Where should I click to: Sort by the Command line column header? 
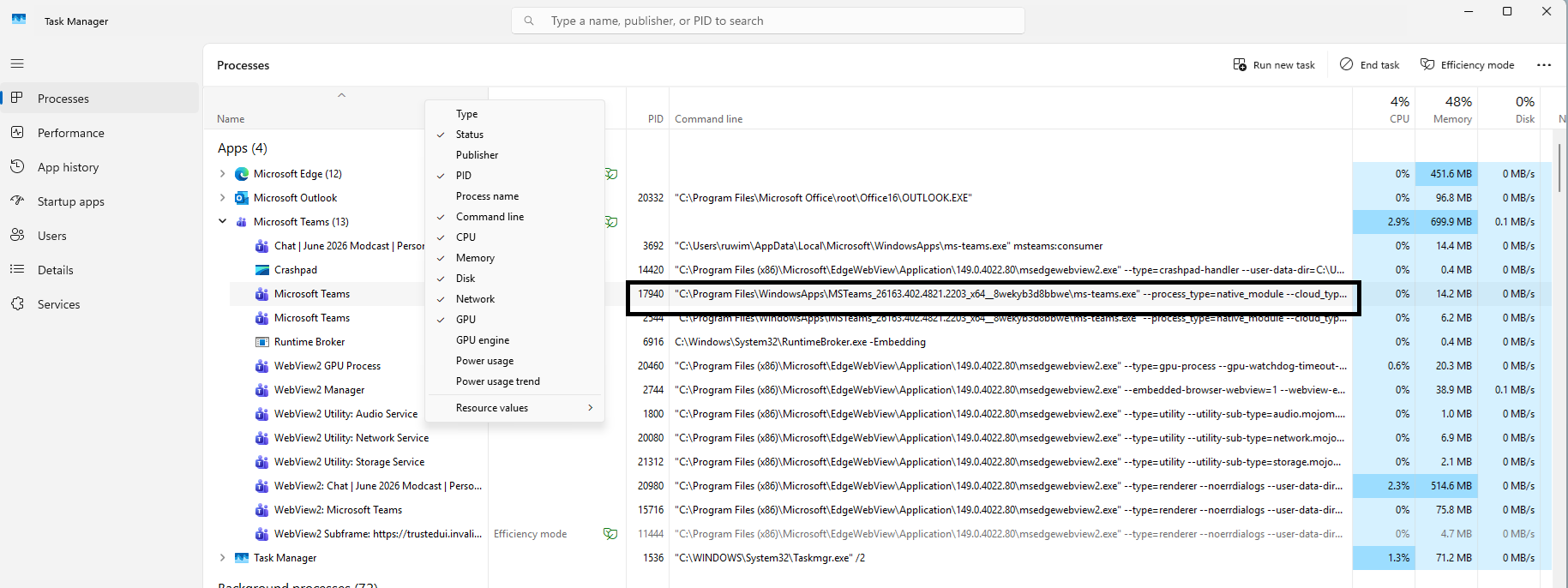1012,109
